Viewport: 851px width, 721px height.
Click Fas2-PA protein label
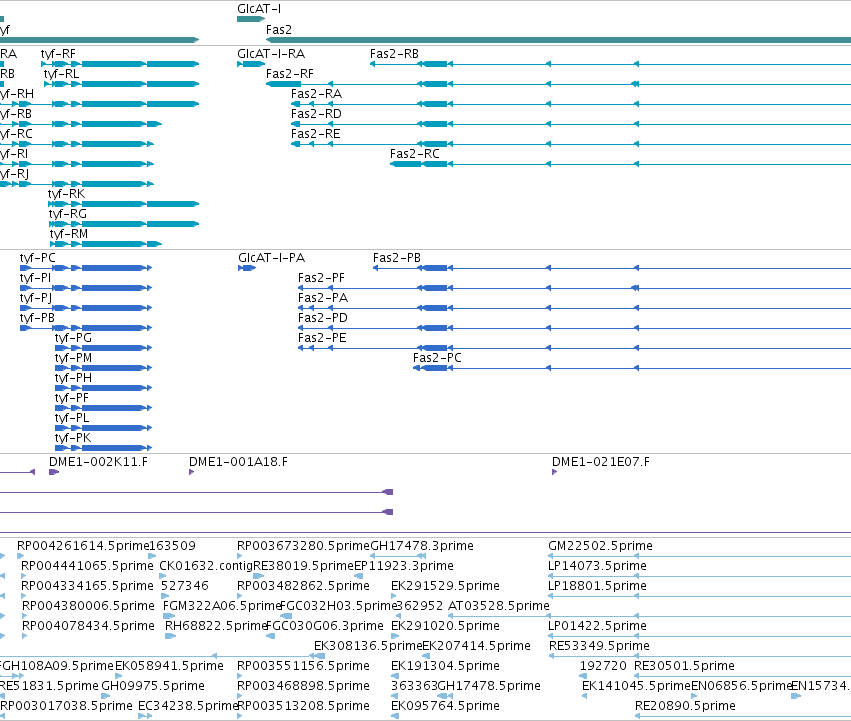[x=322, y=298]
